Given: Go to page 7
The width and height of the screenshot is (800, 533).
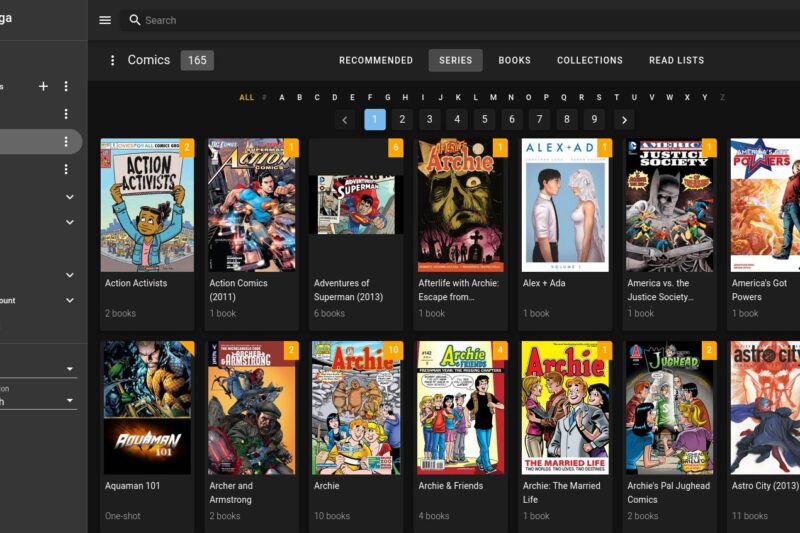Looking at the screenshot, I should [x=539, y=119].
